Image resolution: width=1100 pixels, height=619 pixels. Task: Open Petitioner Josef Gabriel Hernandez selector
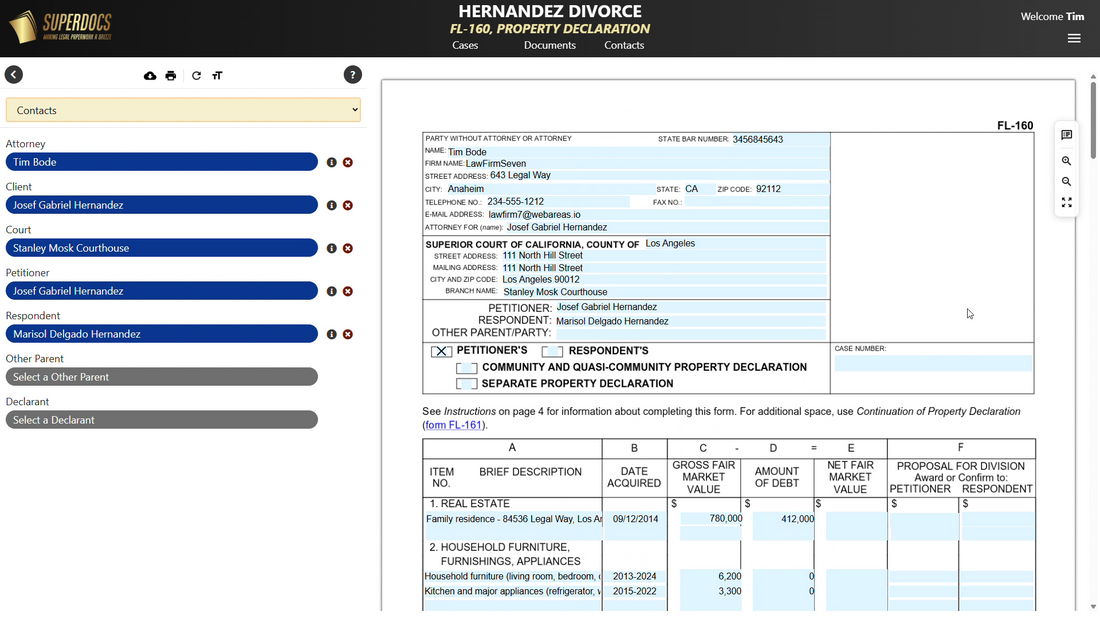pos(161,291)
